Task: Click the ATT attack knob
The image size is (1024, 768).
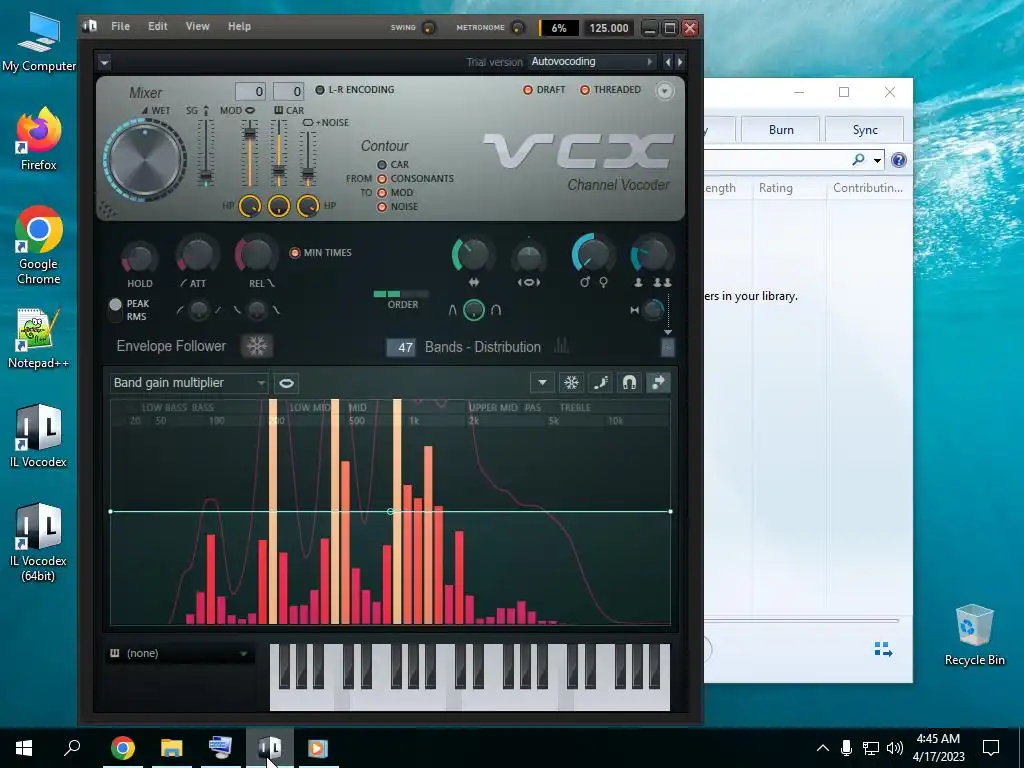Action: pyautogui.click(x=197, y=255)
